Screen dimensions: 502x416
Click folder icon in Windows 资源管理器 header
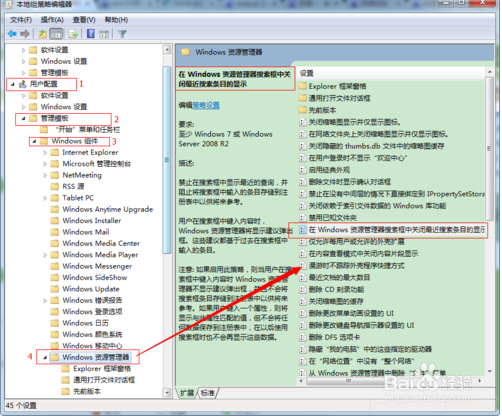click(x=186, y=52)
